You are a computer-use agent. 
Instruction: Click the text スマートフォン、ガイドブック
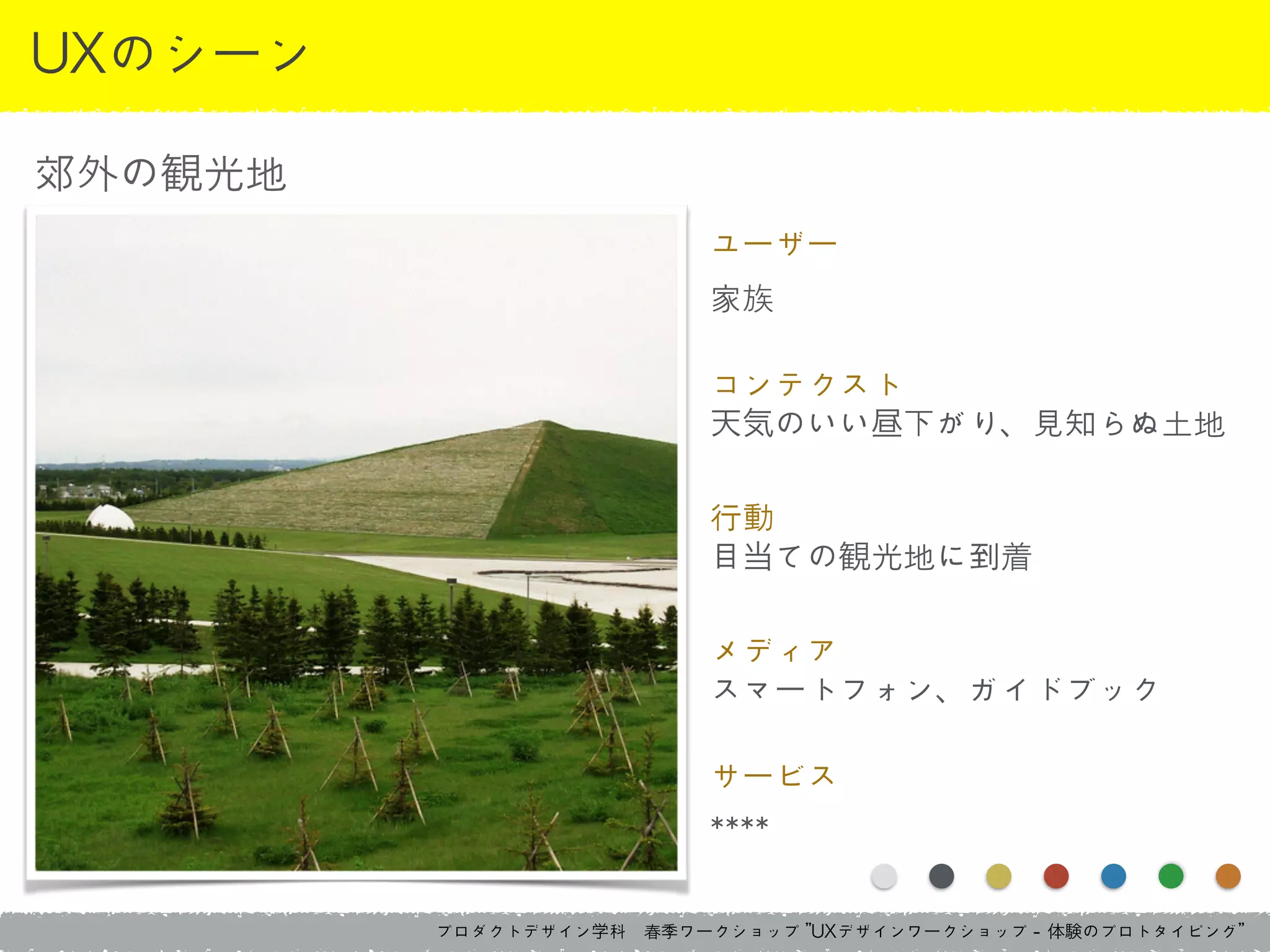tap(936, 690)
